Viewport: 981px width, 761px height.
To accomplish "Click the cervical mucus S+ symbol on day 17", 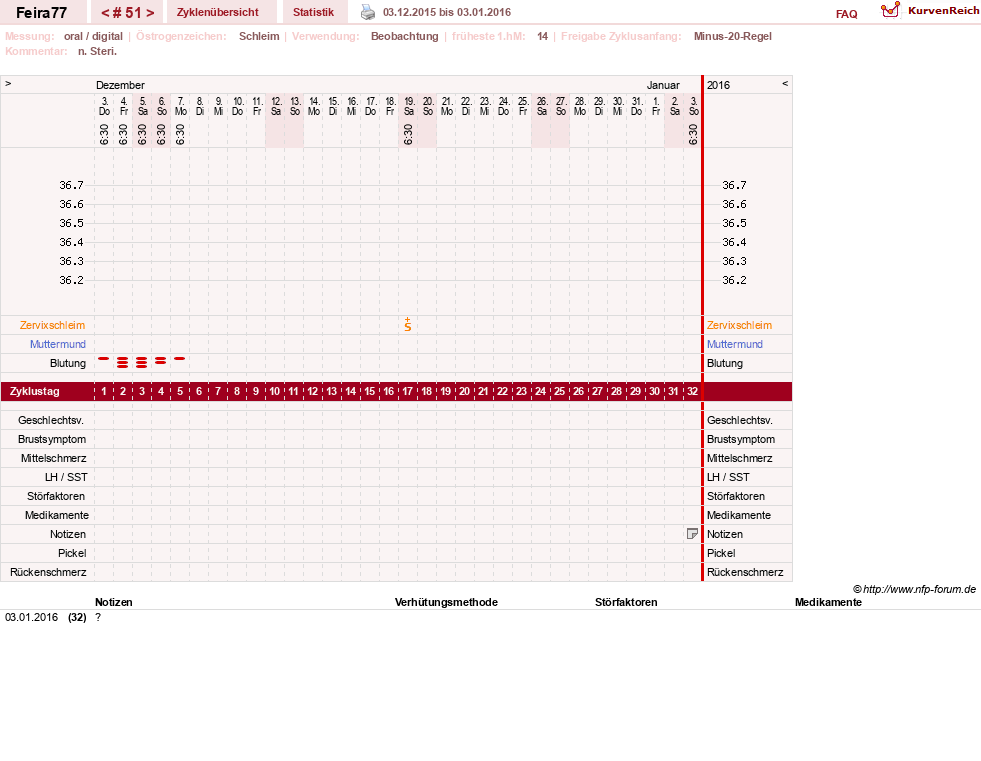I will click(x=408, y=324).
